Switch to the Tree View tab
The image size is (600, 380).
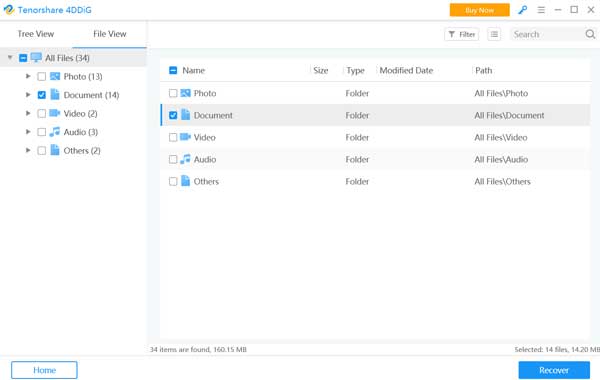[x=36, y=34]
